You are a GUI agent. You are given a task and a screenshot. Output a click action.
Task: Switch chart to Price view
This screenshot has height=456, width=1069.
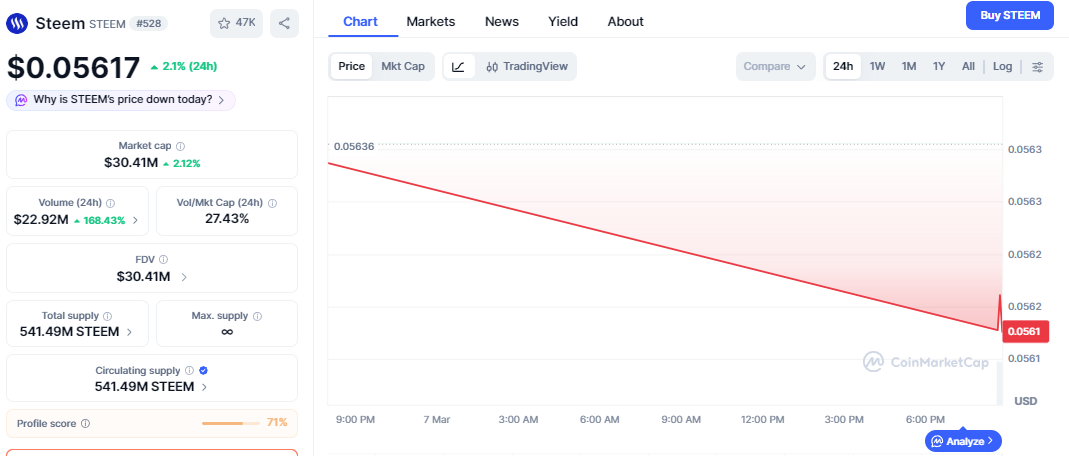point(351,67)
